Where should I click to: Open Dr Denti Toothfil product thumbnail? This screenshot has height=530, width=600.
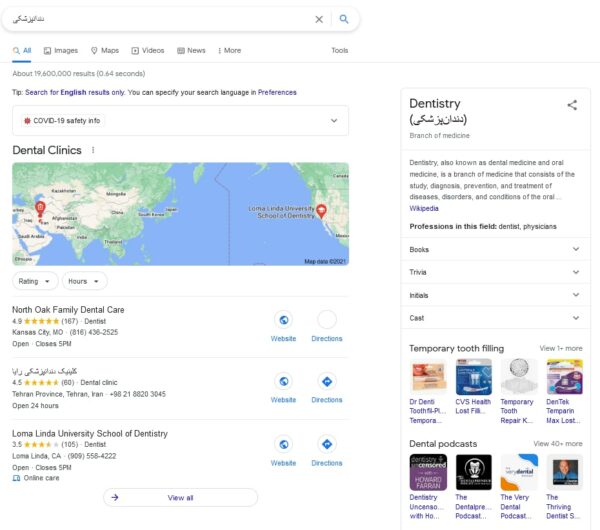click(428, 377)
